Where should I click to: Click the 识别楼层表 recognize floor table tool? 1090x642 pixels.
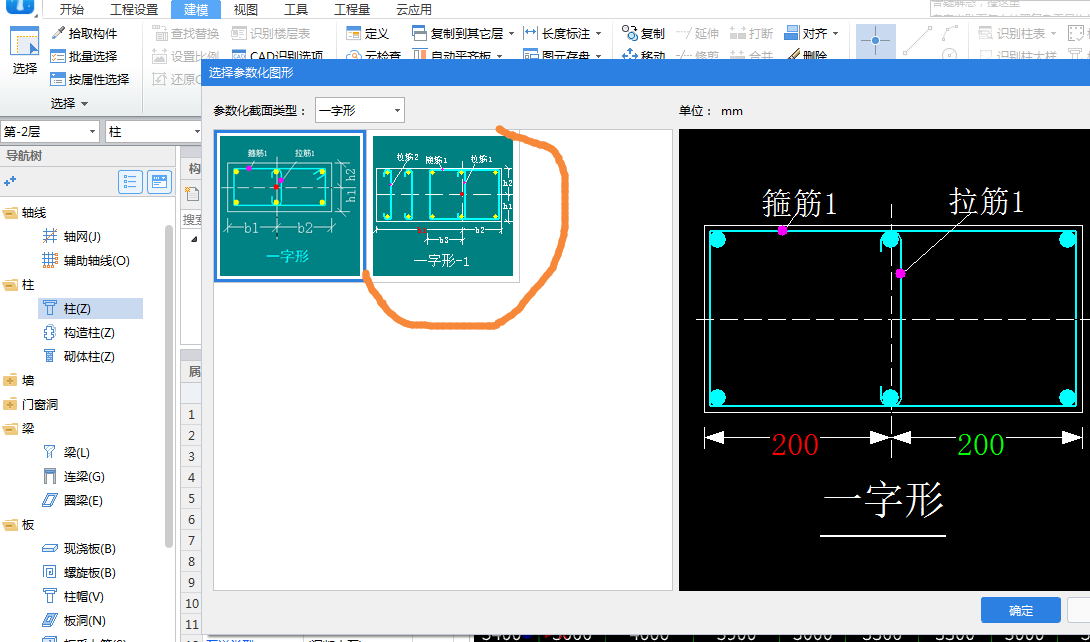271,33
